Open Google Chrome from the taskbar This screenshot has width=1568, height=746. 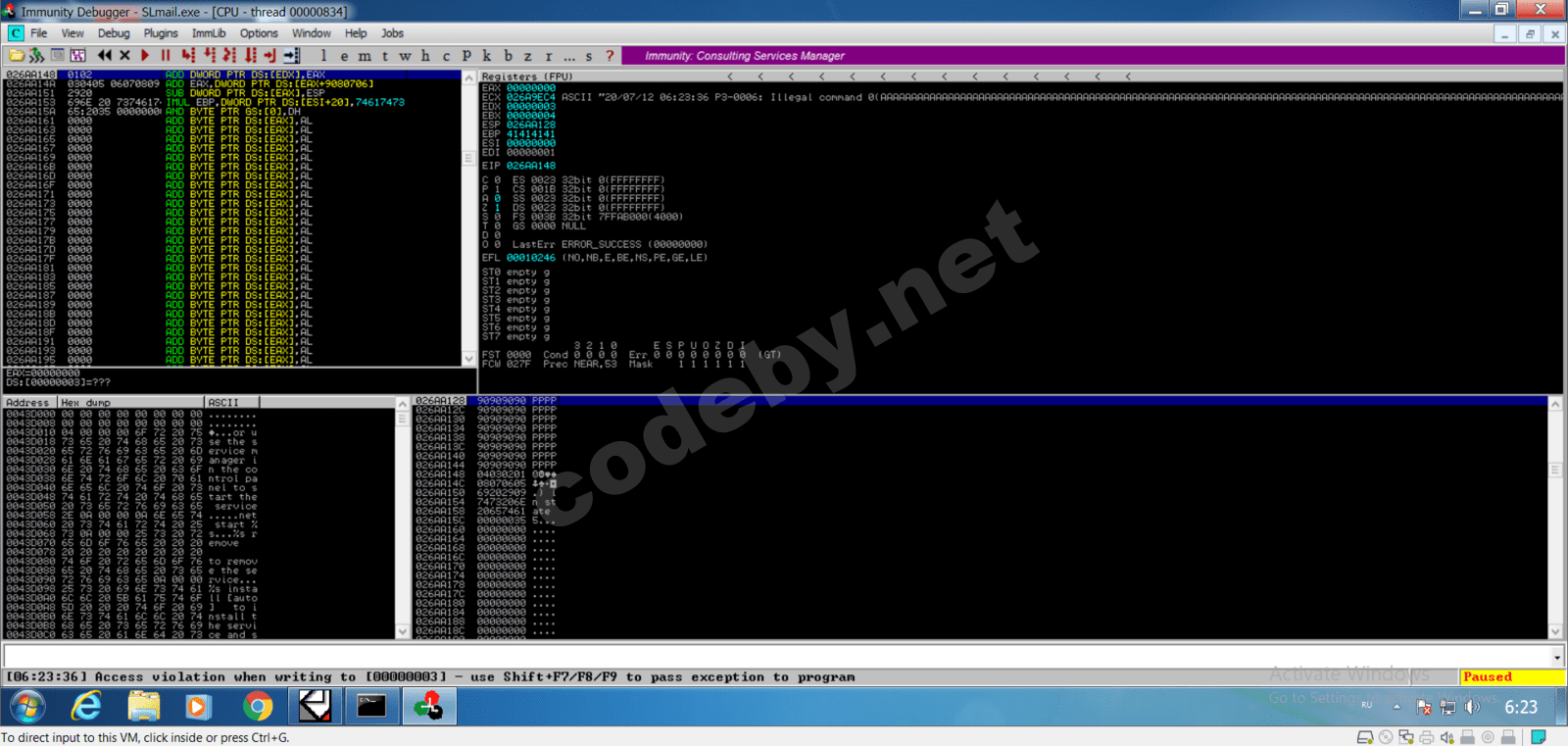[258, 707]
